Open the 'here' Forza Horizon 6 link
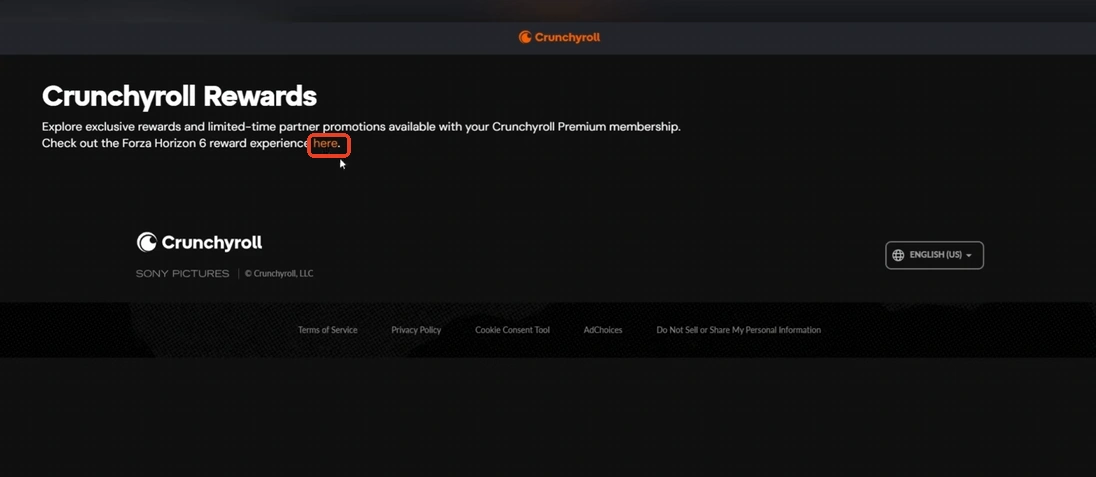The image size is (1096, 477). point(326,143)
